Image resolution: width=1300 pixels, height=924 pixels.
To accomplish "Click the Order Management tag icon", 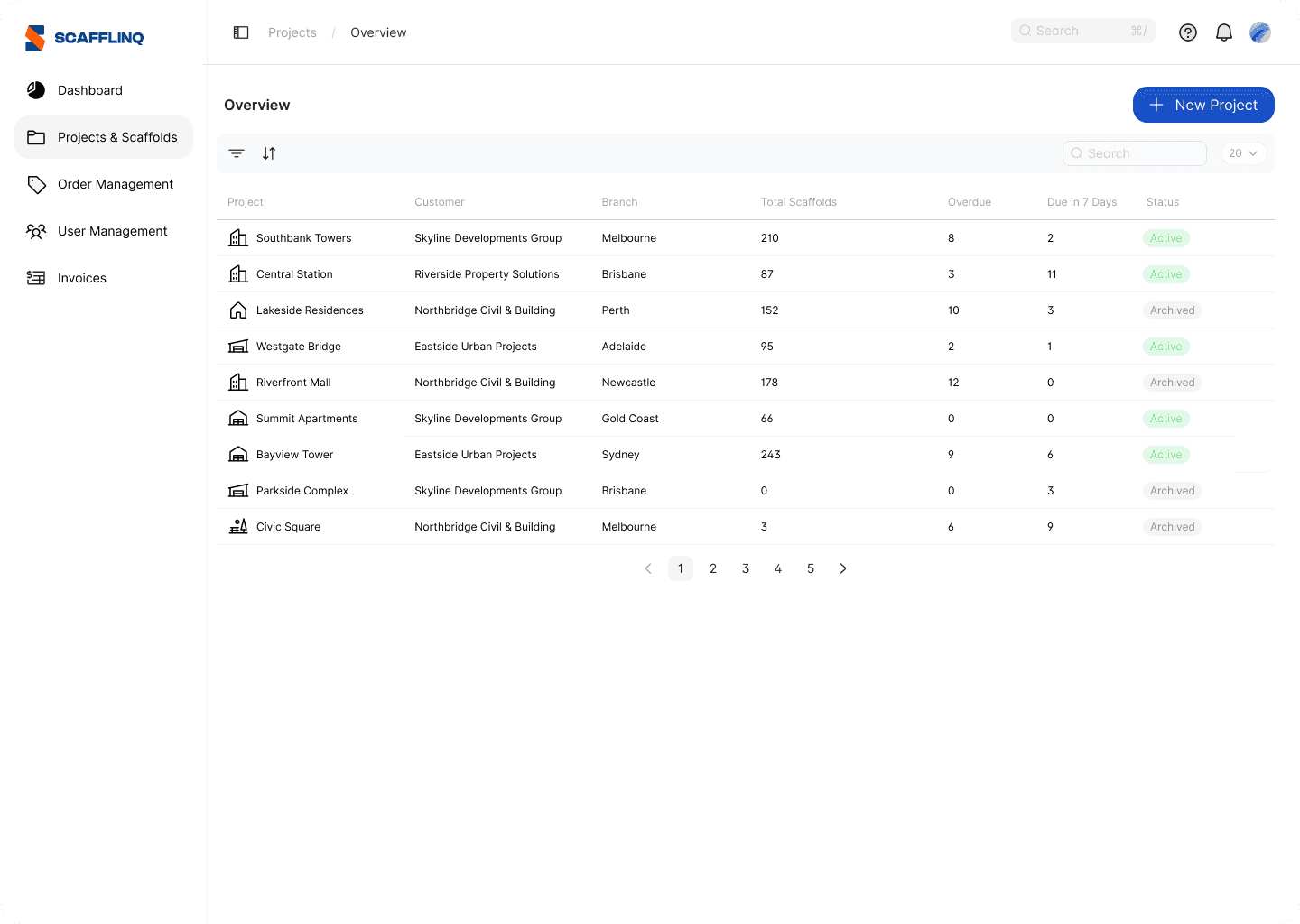I will coord(36,184).
